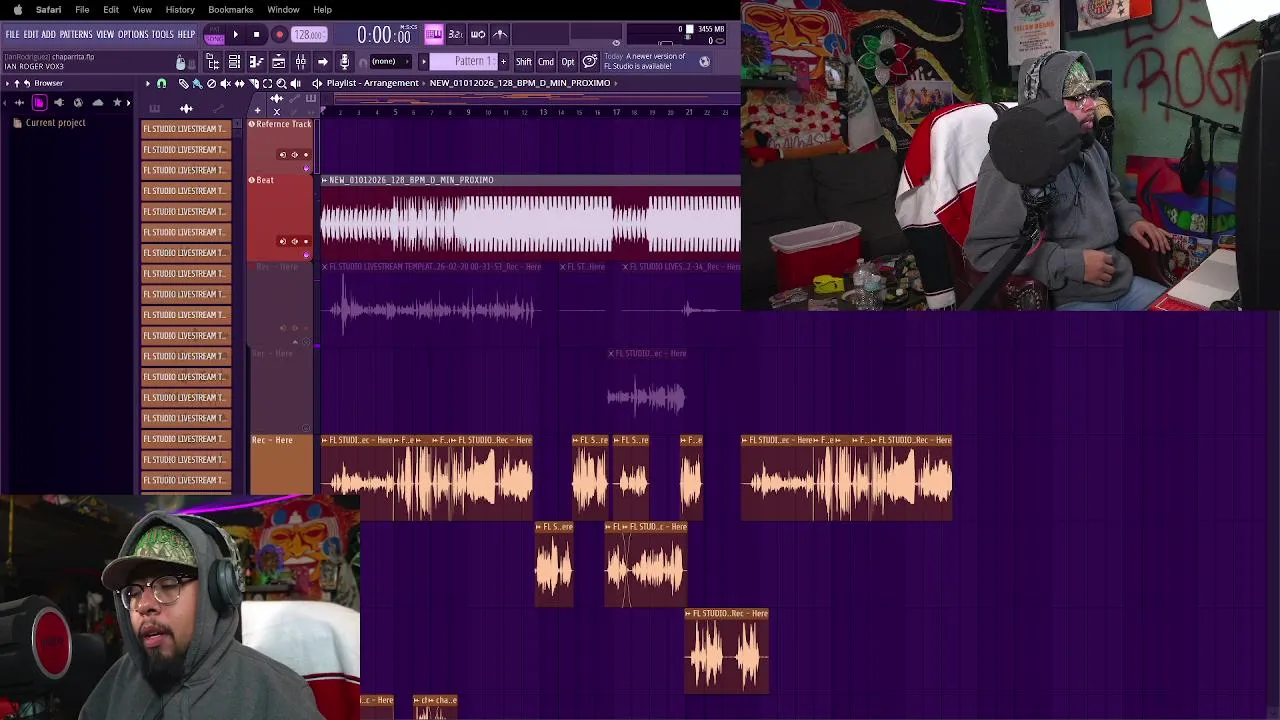Open the FILE menu in FL Studio

12,34
